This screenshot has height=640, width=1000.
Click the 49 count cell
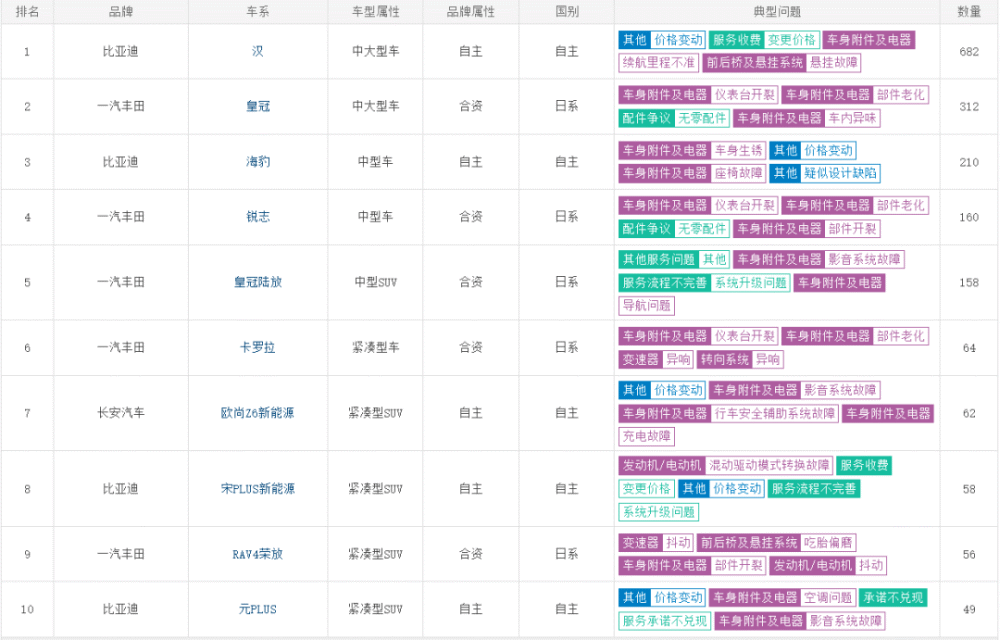969,609
